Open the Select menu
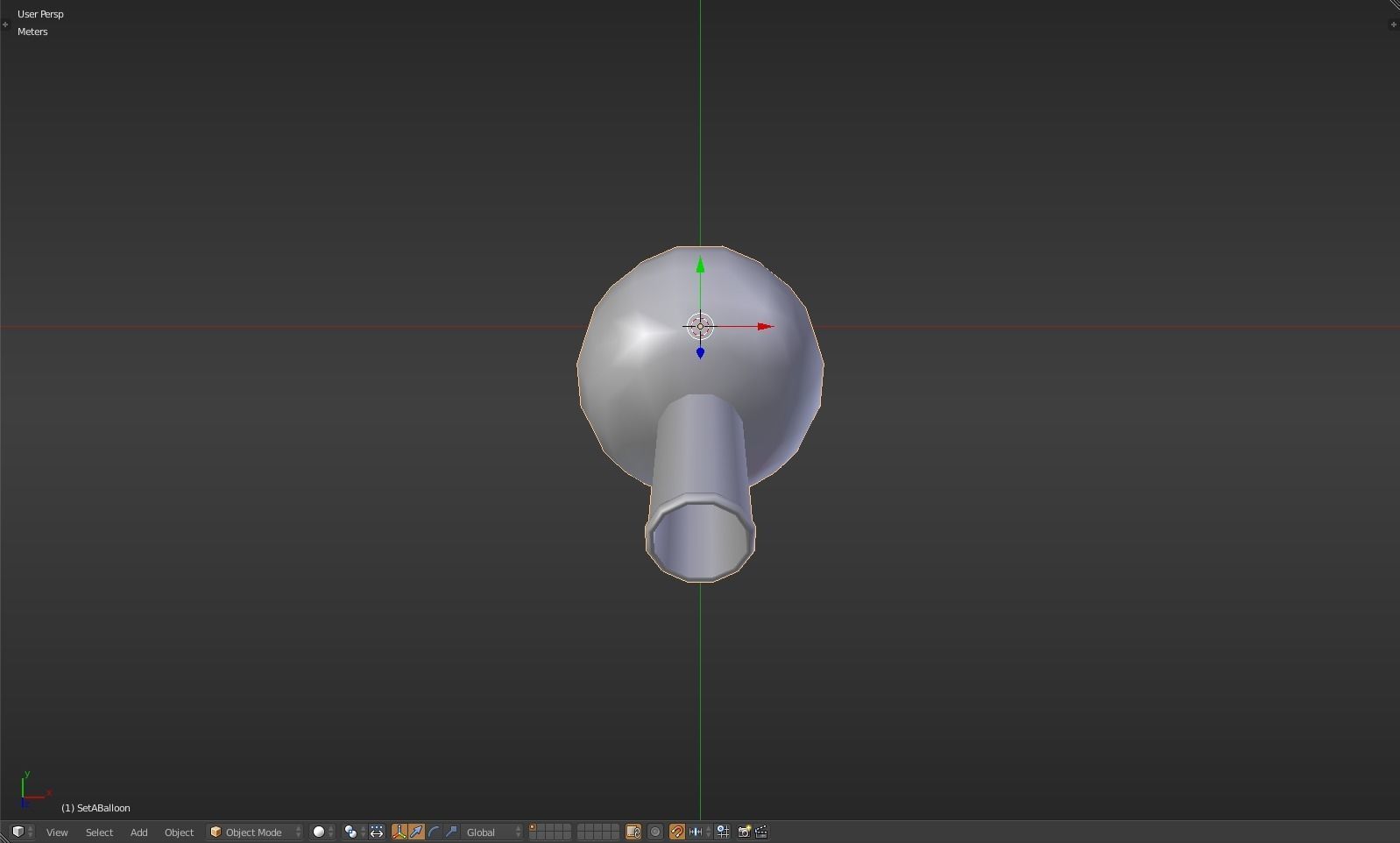The image size is (1400, 843). 99,832
